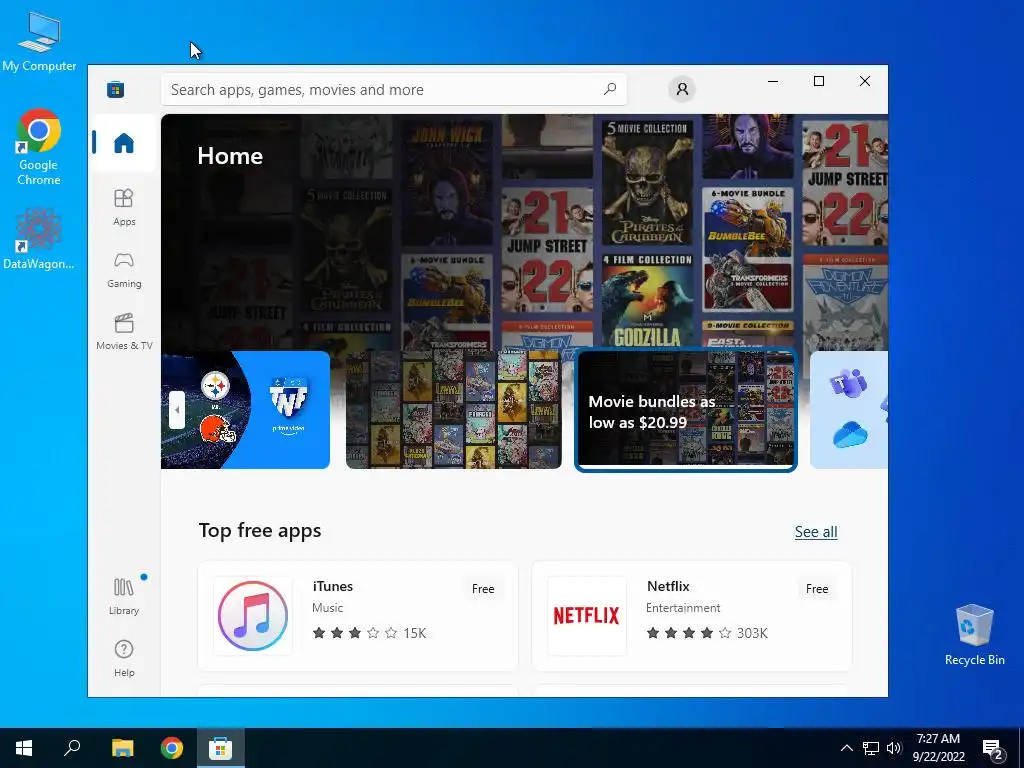
Task: Click the Top free apps heading
Action: (260, 530)
